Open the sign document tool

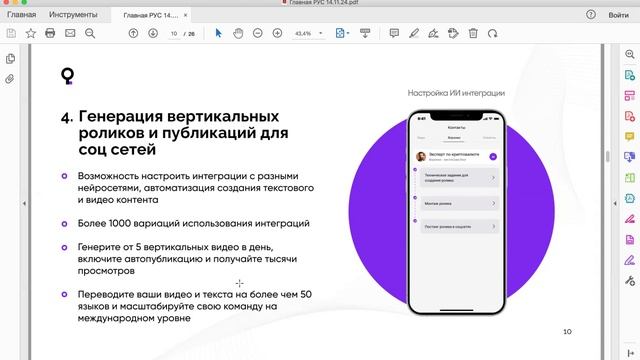[x=433, y=33]
